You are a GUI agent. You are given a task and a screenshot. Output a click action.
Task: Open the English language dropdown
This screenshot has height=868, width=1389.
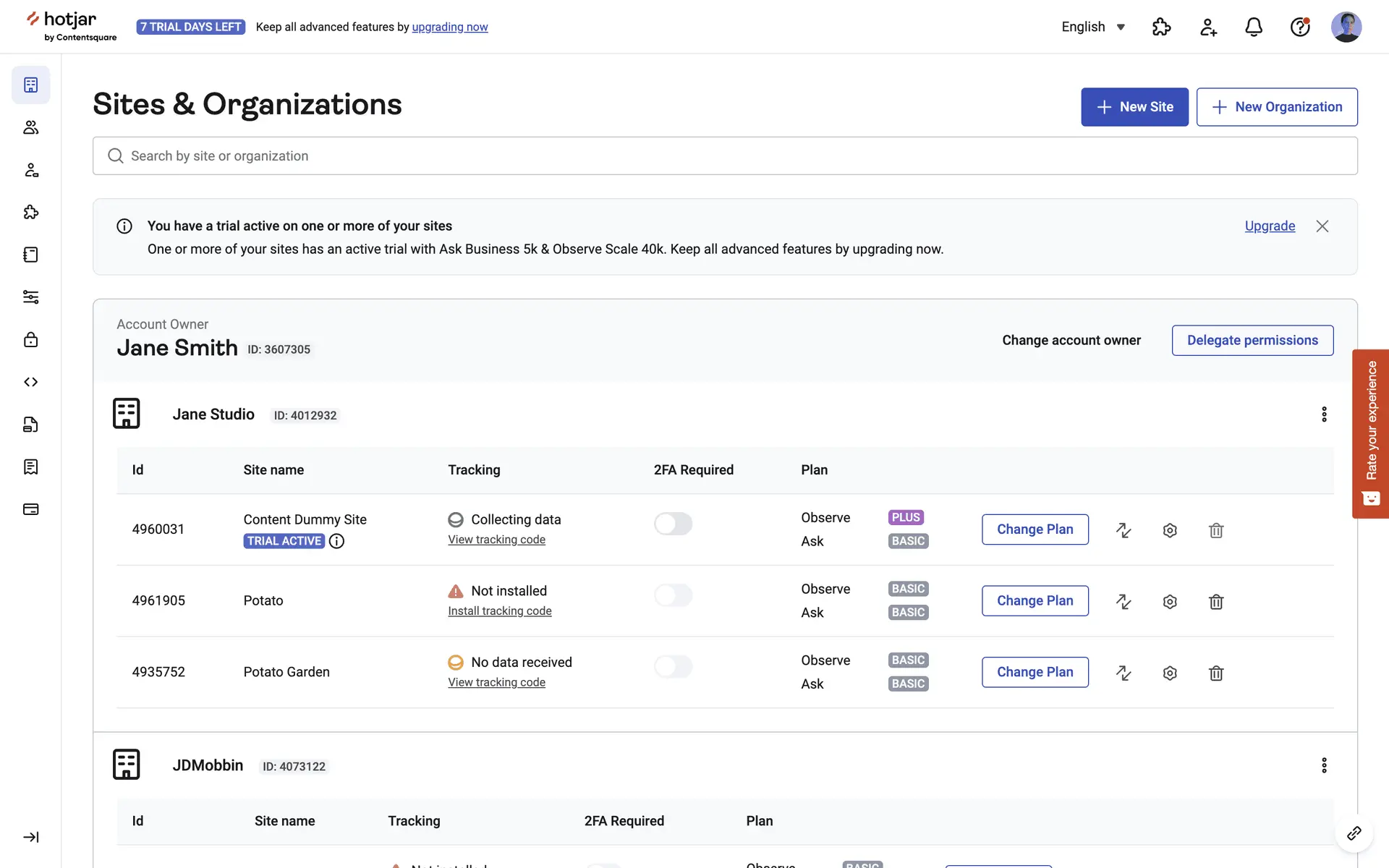point(1093,27)
